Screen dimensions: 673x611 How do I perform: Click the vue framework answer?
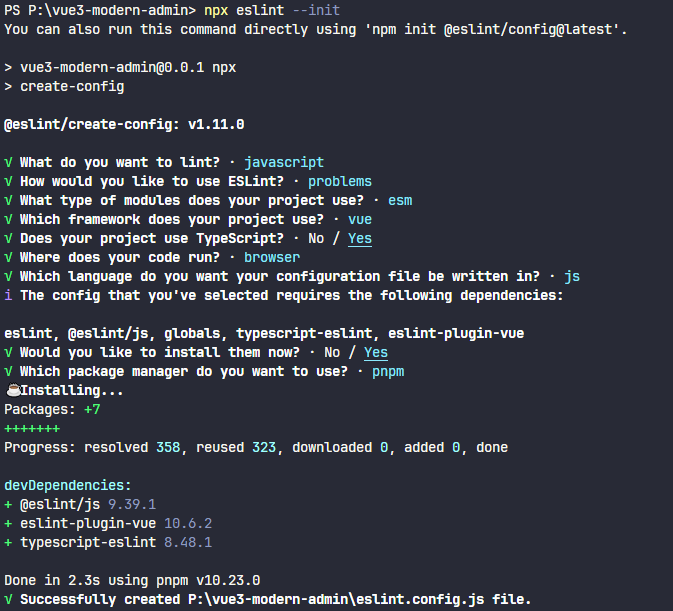click(x=360, y=219)
